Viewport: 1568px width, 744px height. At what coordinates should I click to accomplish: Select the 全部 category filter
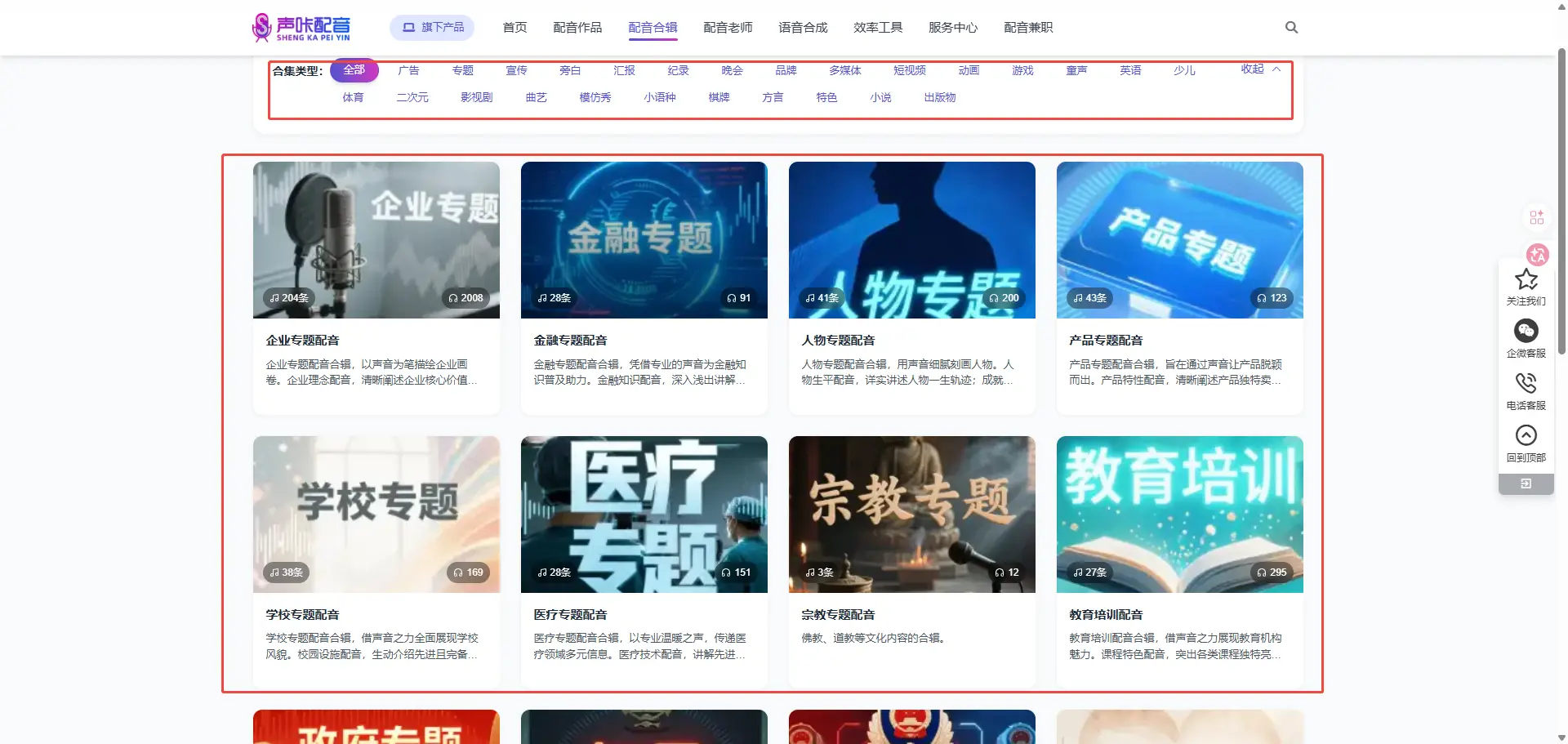pyautogui.click(x=354, y=70)
